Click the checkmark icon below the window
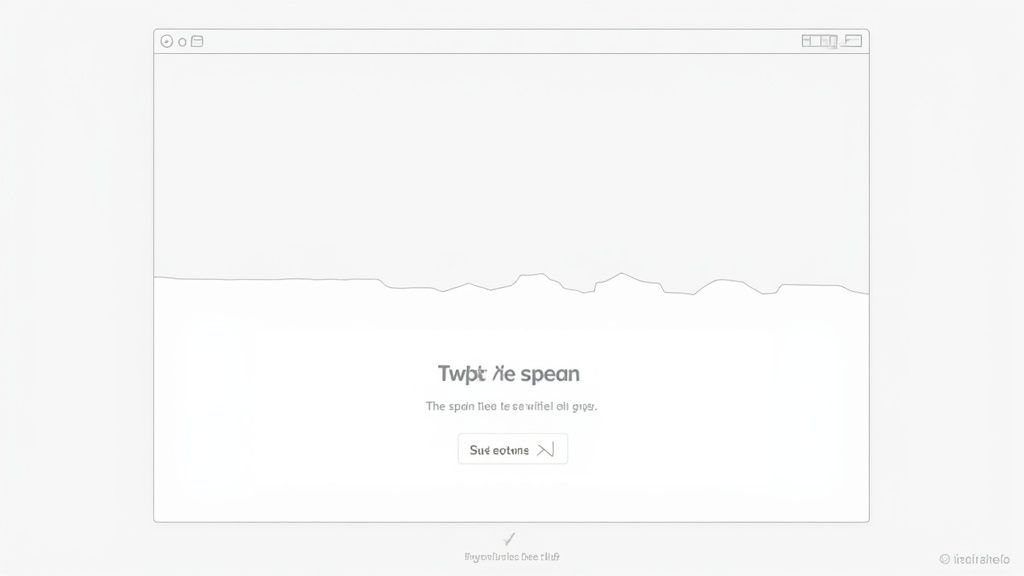Viewport: 1024px width, 576px height. (x=509, y=539)
